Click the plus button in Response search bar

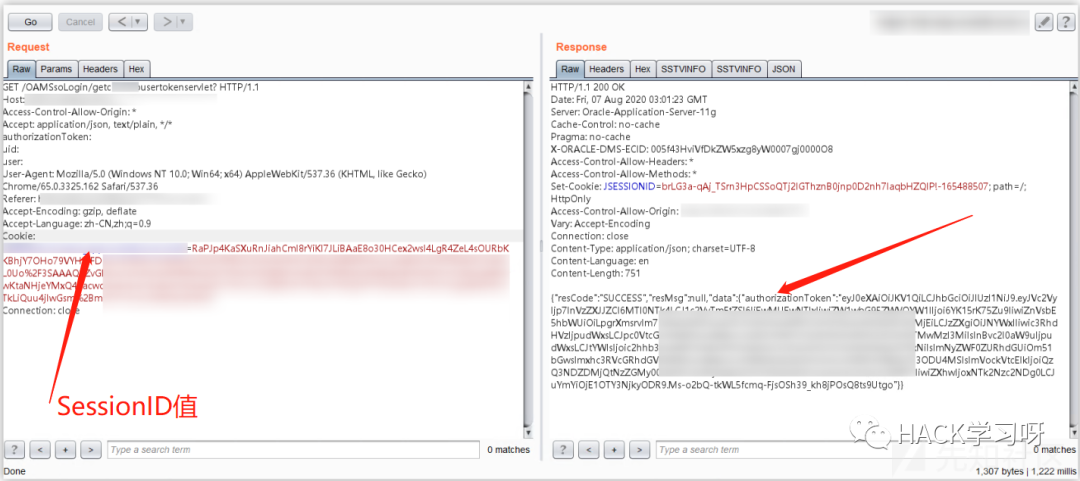[x=613, y=450]
